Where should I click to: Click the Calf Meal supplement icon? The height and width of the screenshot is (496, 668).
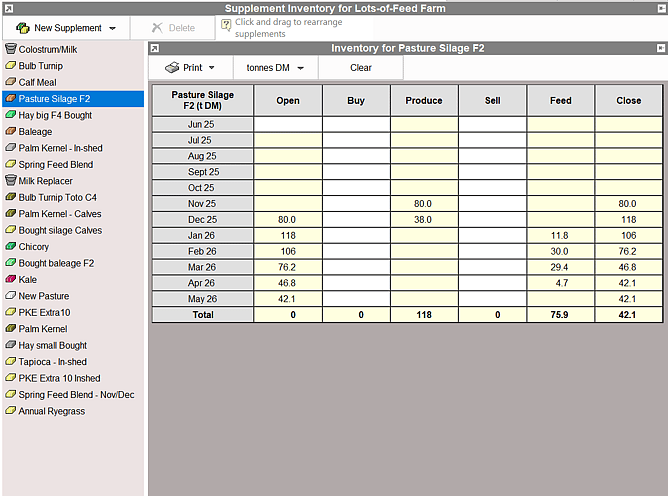(x=11, y=82)
